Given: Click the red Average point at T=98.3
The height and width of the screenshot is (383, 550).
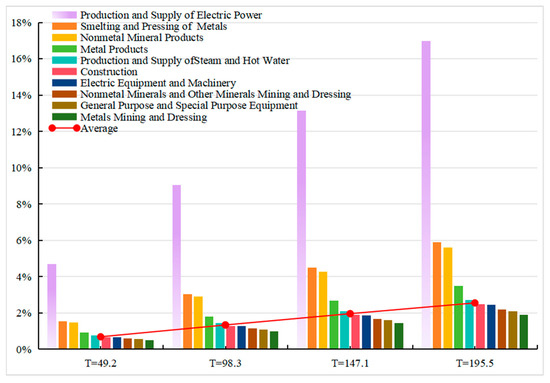Looking at the screenshot, I should point(226,325).
